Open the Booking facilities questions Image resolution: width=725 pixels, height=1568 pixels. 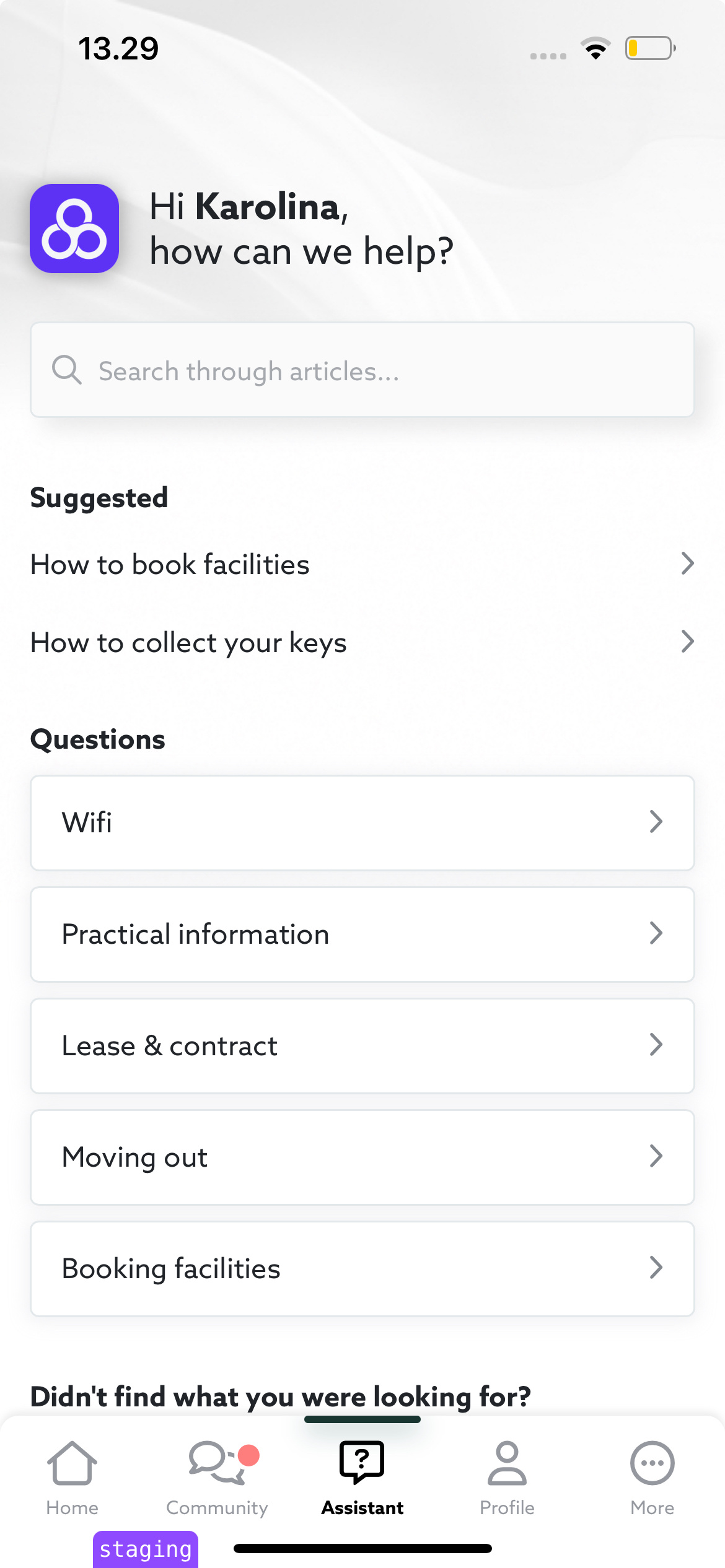[x=362, y=1268]
